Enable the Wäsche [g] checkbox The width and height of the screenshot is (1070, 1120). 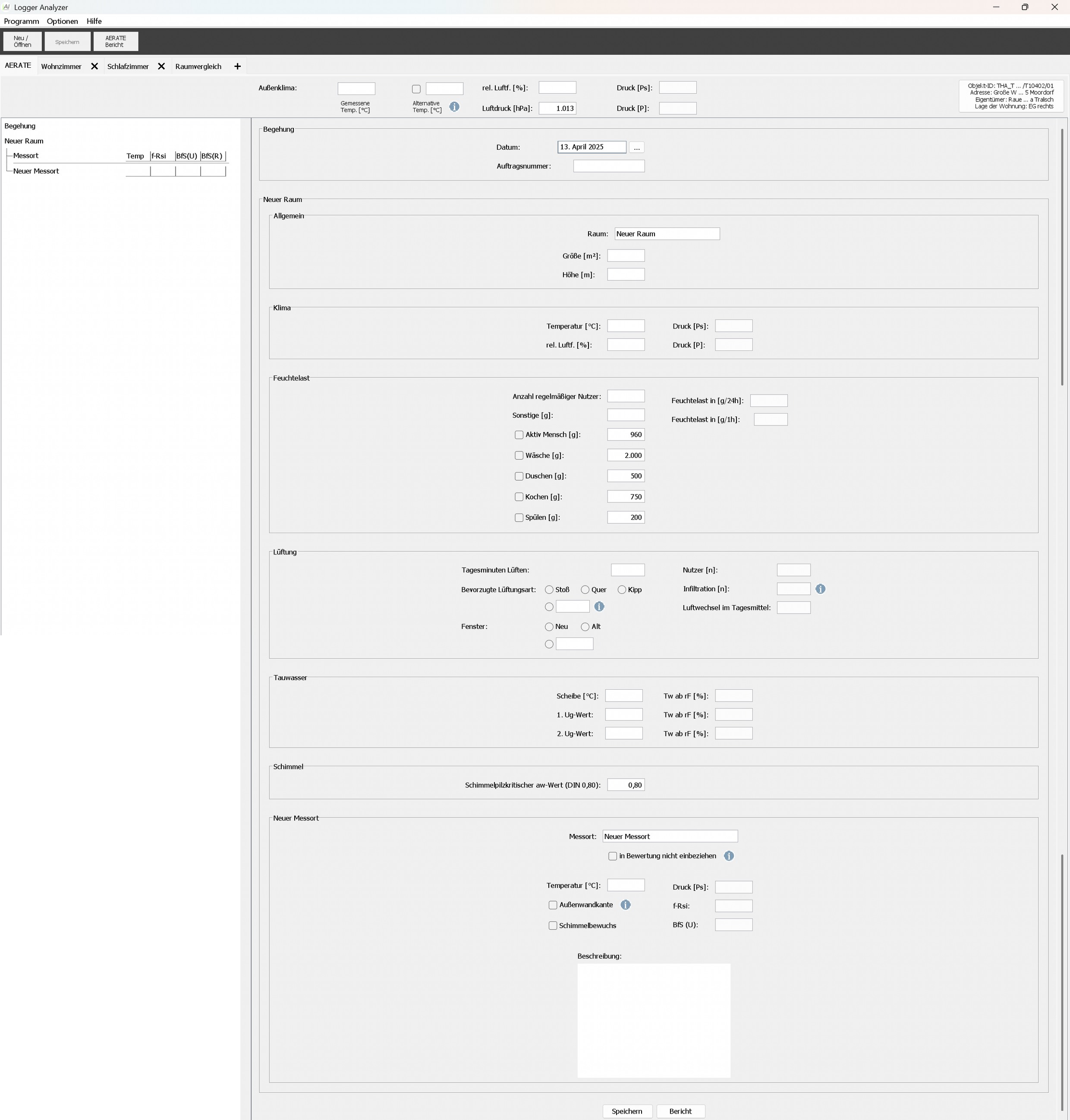click(x=519, y=455)
